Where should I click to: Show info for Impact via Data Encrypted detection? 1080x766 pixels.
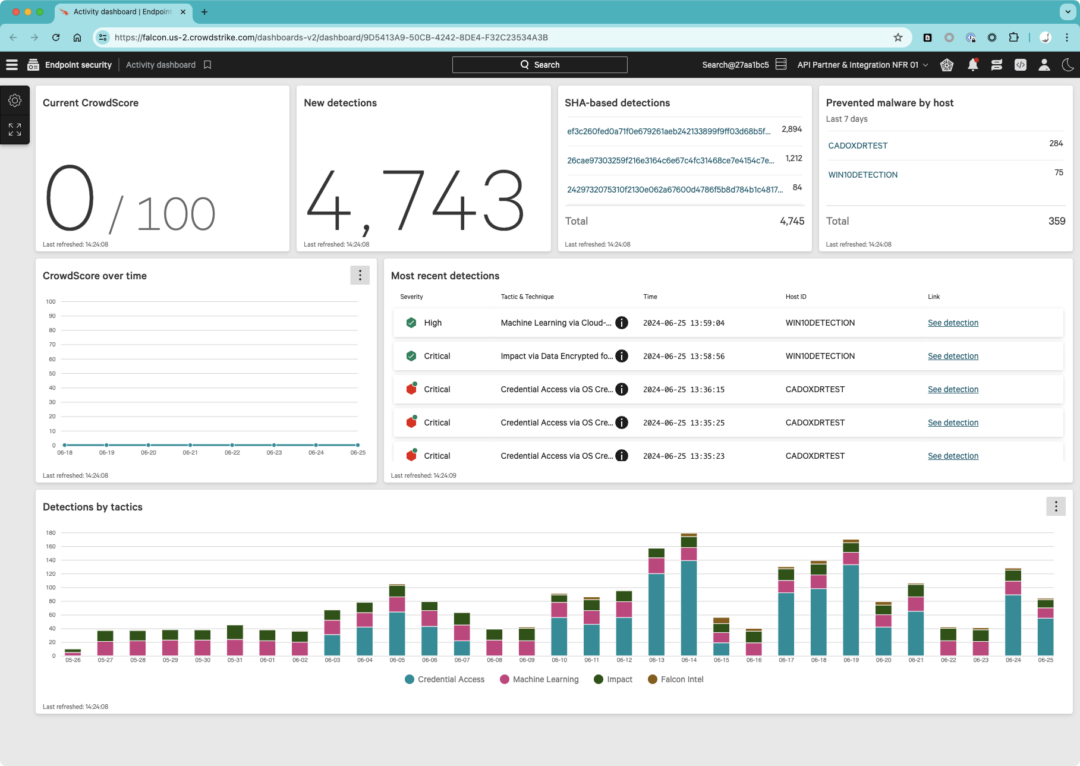(621, 356)
